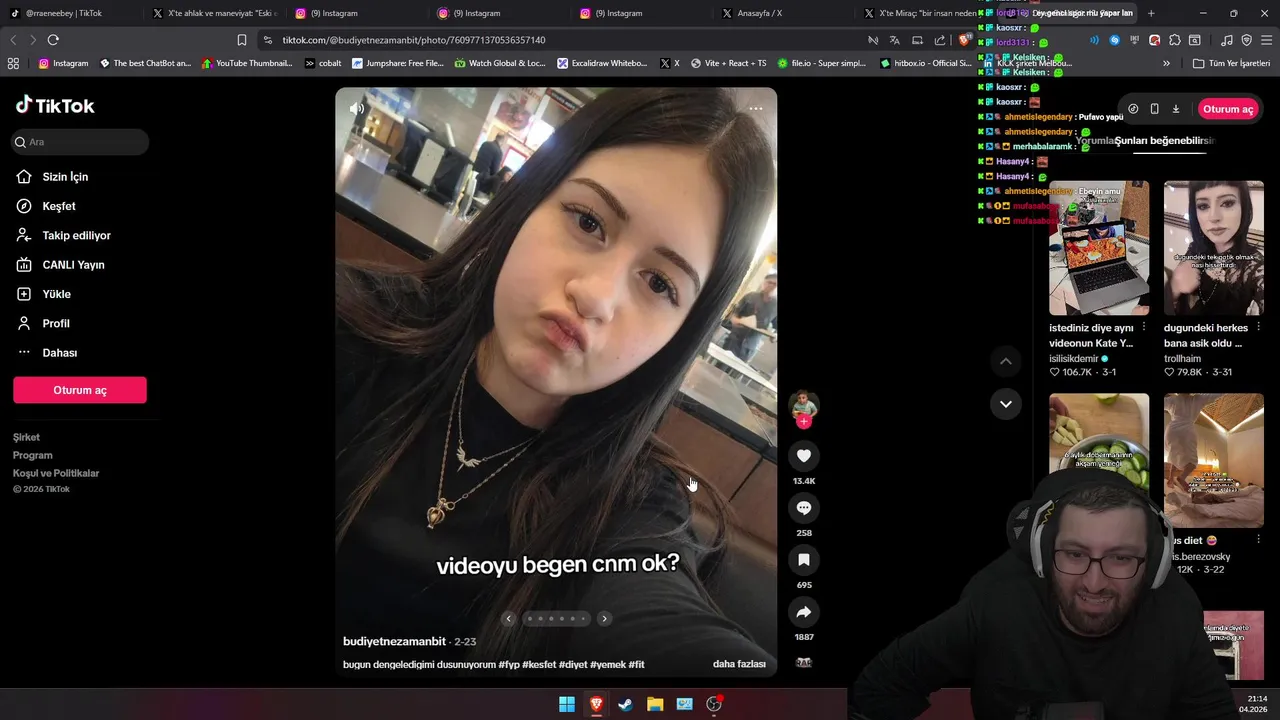Share the post with arrow icon
This screenshot has height=720, width=1280.
[803, 612]
